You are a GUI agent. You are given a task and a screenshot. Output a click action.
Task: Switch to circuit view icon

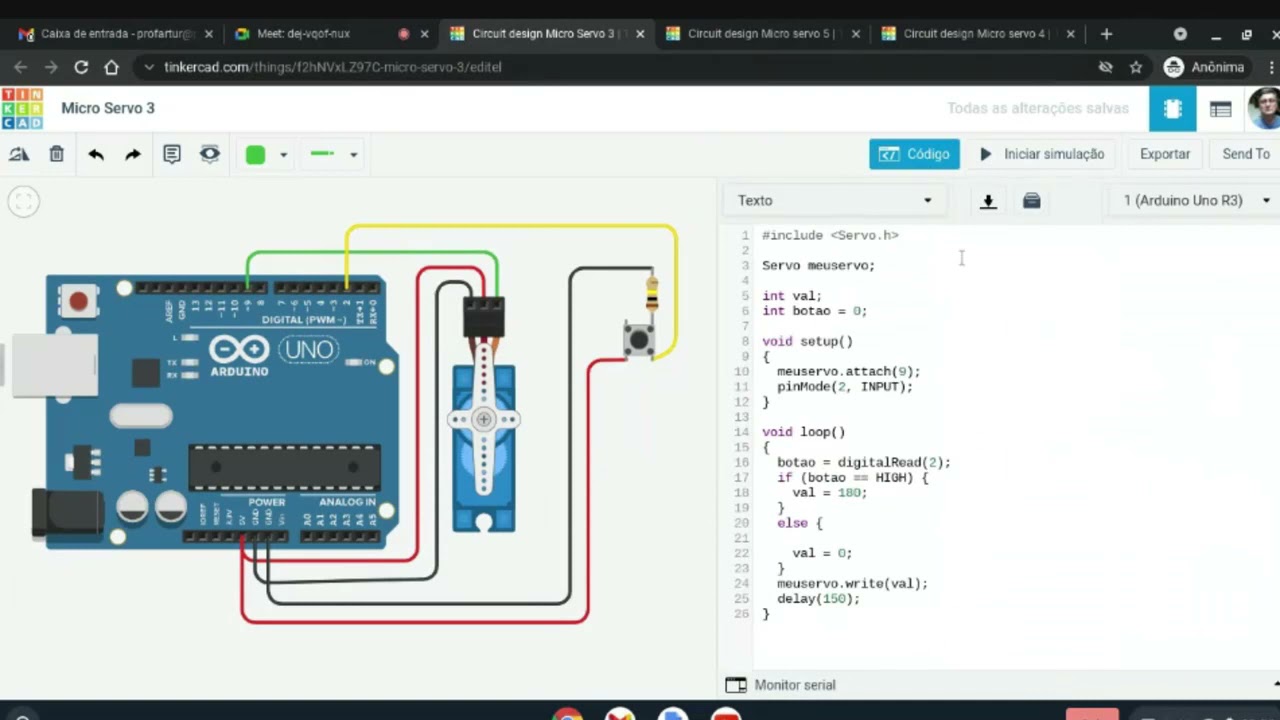(x=1172, y=109)
